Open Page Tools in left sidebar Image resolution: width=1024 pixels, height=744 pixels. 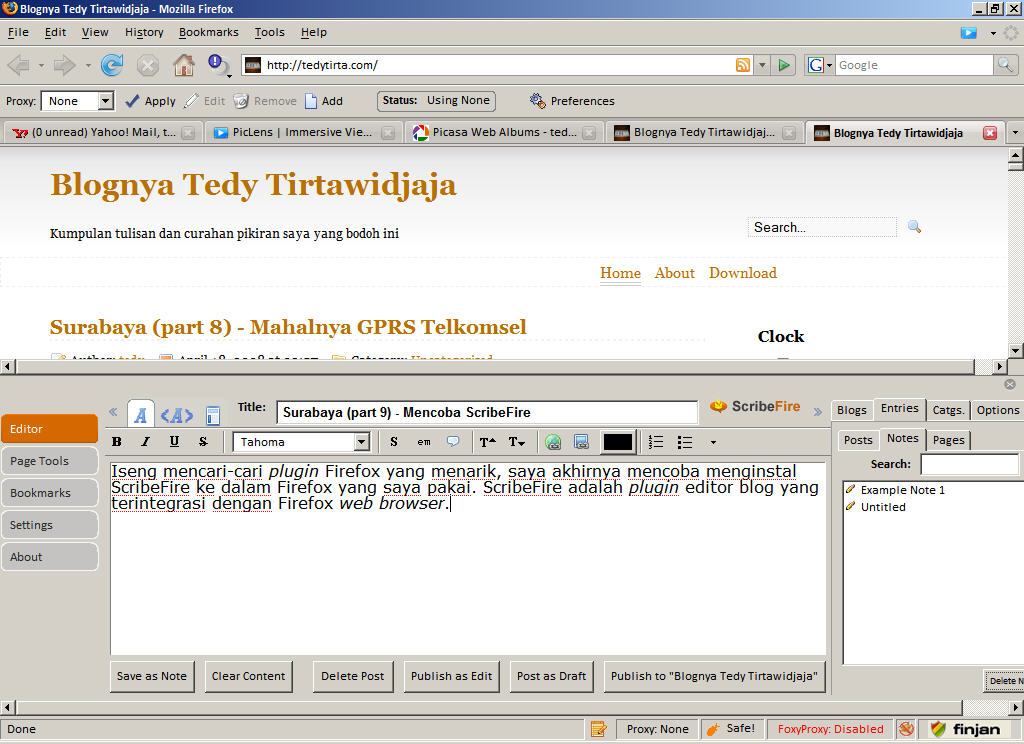(50, 461)
